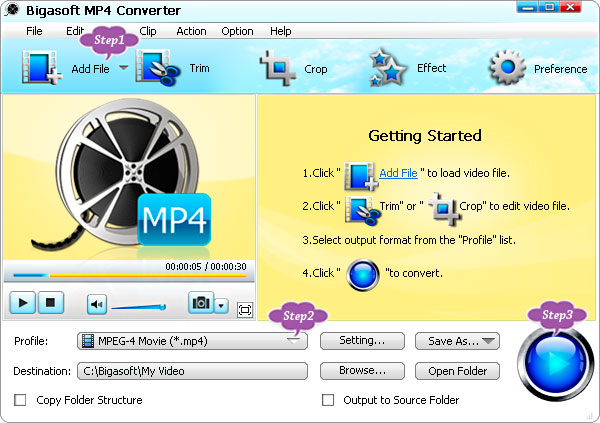Click the Crop icon in Getting Started
600x423 pixels.
[x=445, y=209]
